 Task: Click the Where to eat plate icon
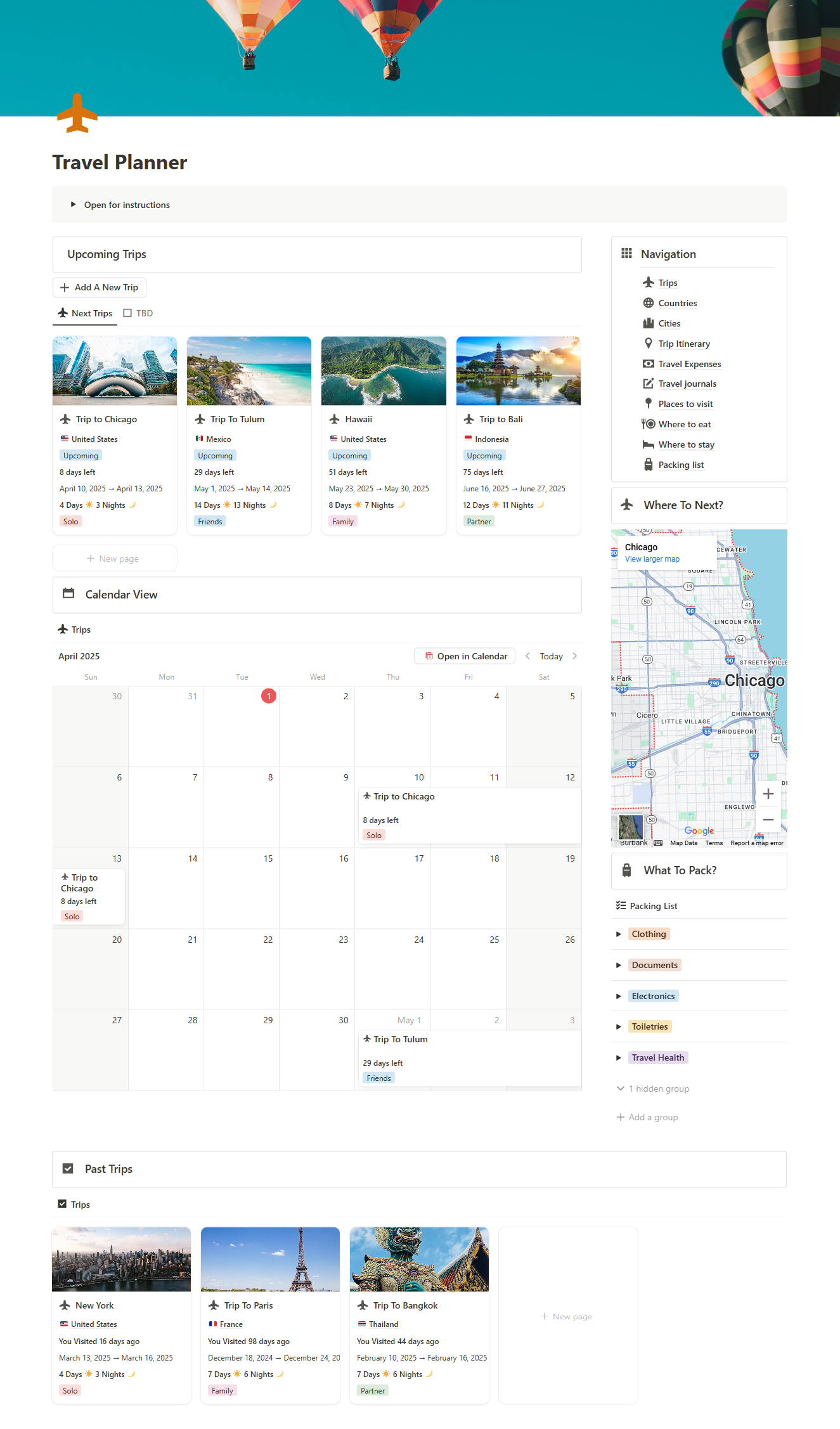point(649,424)
